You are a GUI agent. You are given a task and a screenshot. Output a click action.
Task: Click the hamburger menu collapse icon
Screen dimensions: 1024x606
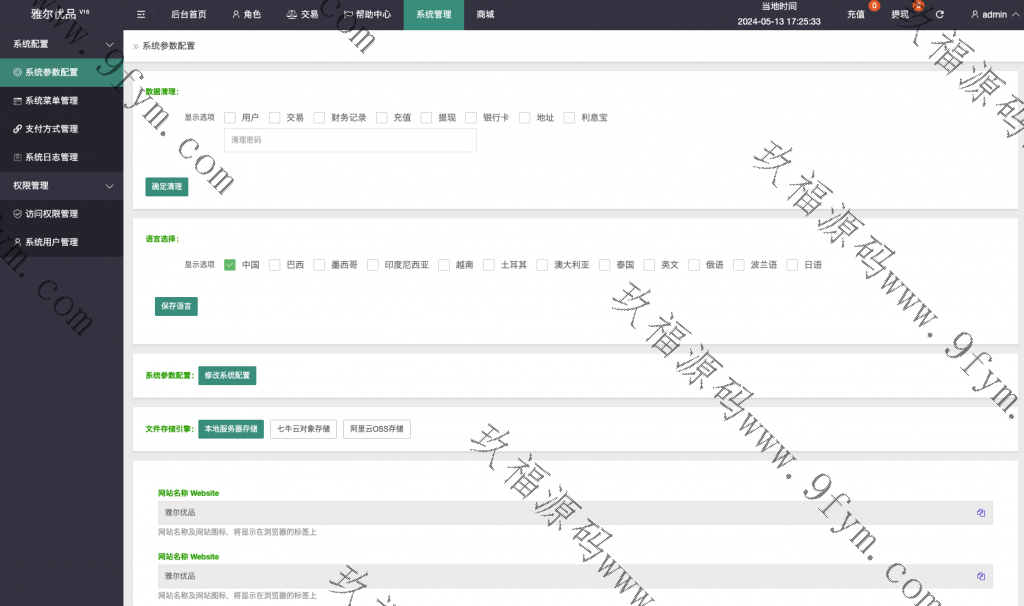click(x=141, y=15)
